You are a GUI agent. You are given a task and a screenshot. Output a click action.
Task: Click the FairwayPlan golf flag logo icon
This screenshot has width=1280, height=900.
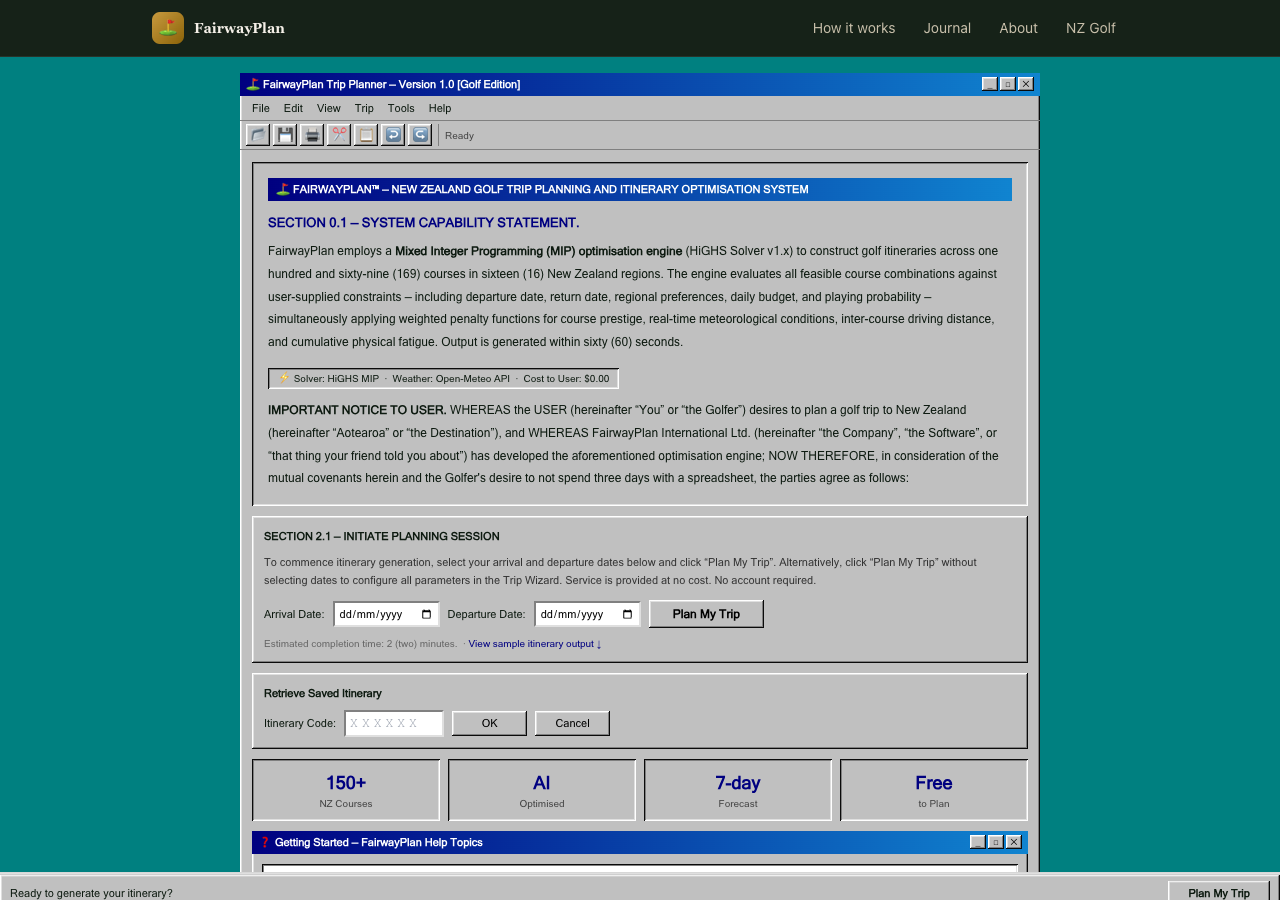pyautogui.click(x=168, y=28)
